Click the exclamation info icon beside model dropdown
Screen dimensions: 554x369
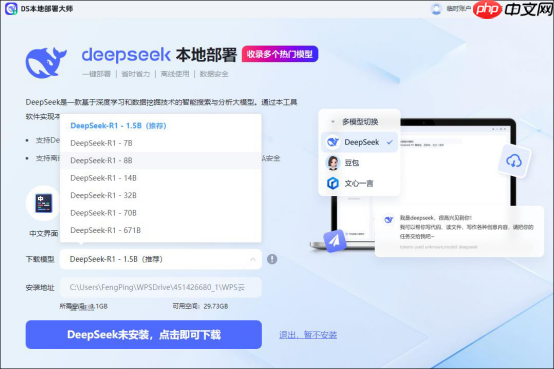(x=272, y=259)
